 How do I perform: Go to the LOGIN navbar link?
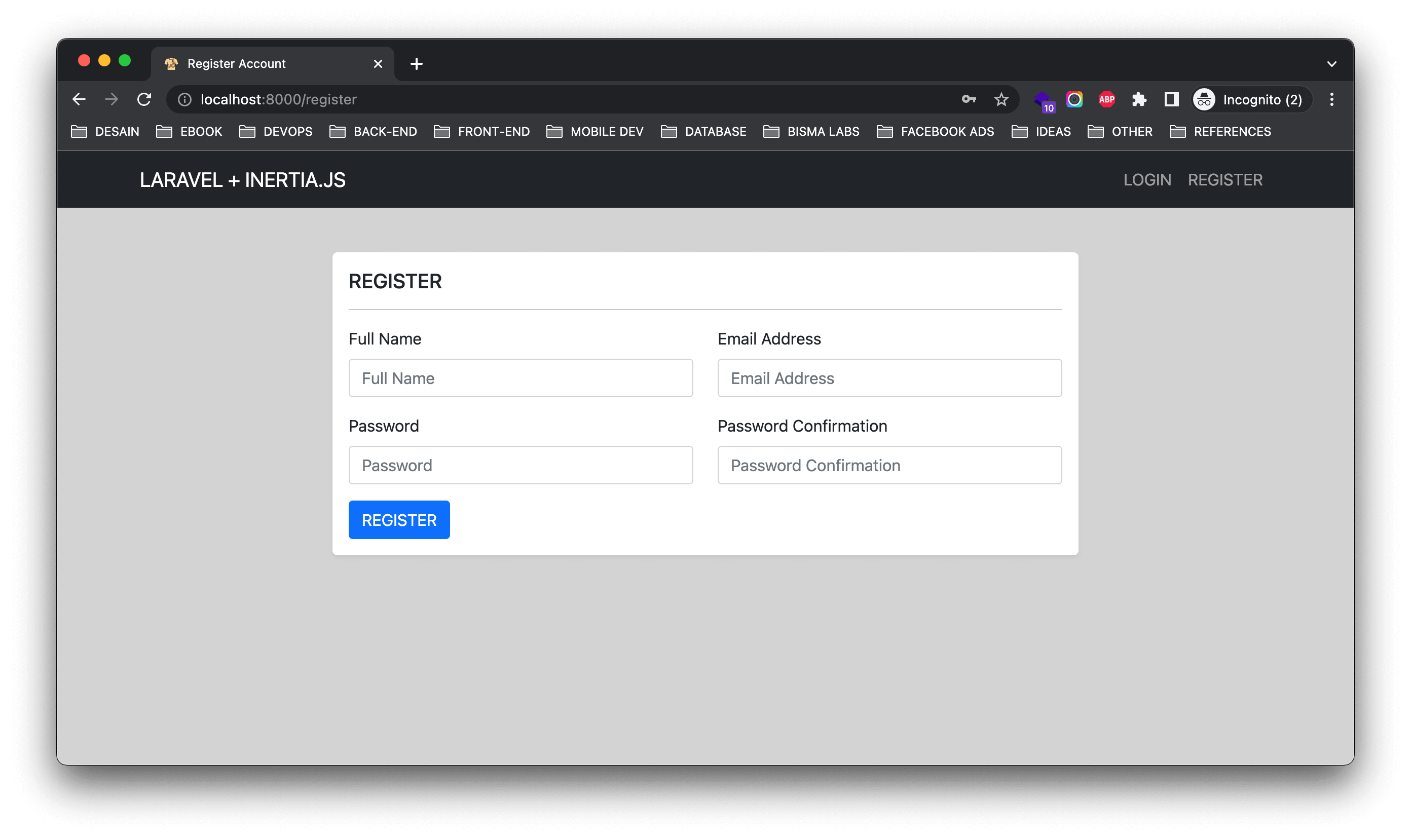[1146, 180]
